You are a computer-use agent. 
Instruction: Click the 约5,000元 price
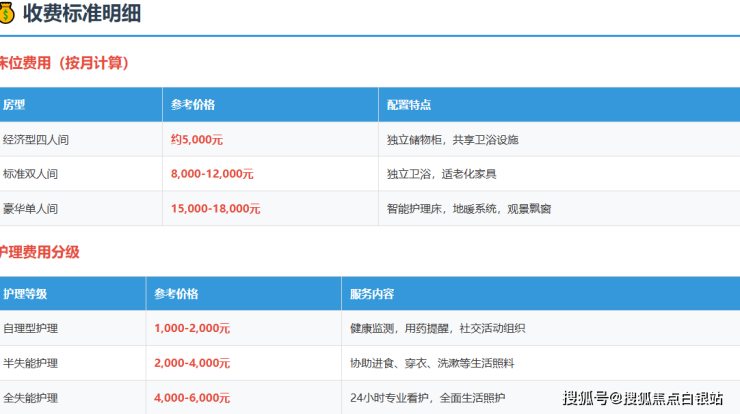197,140
